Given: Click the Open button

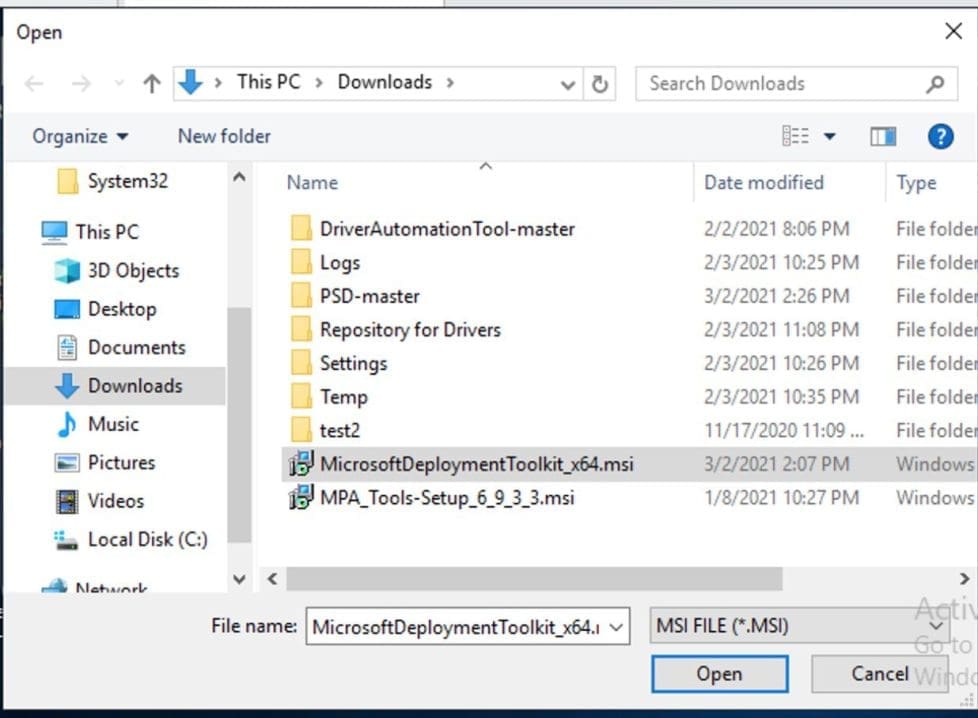Looking at the screenshot, I should [718, 674].
